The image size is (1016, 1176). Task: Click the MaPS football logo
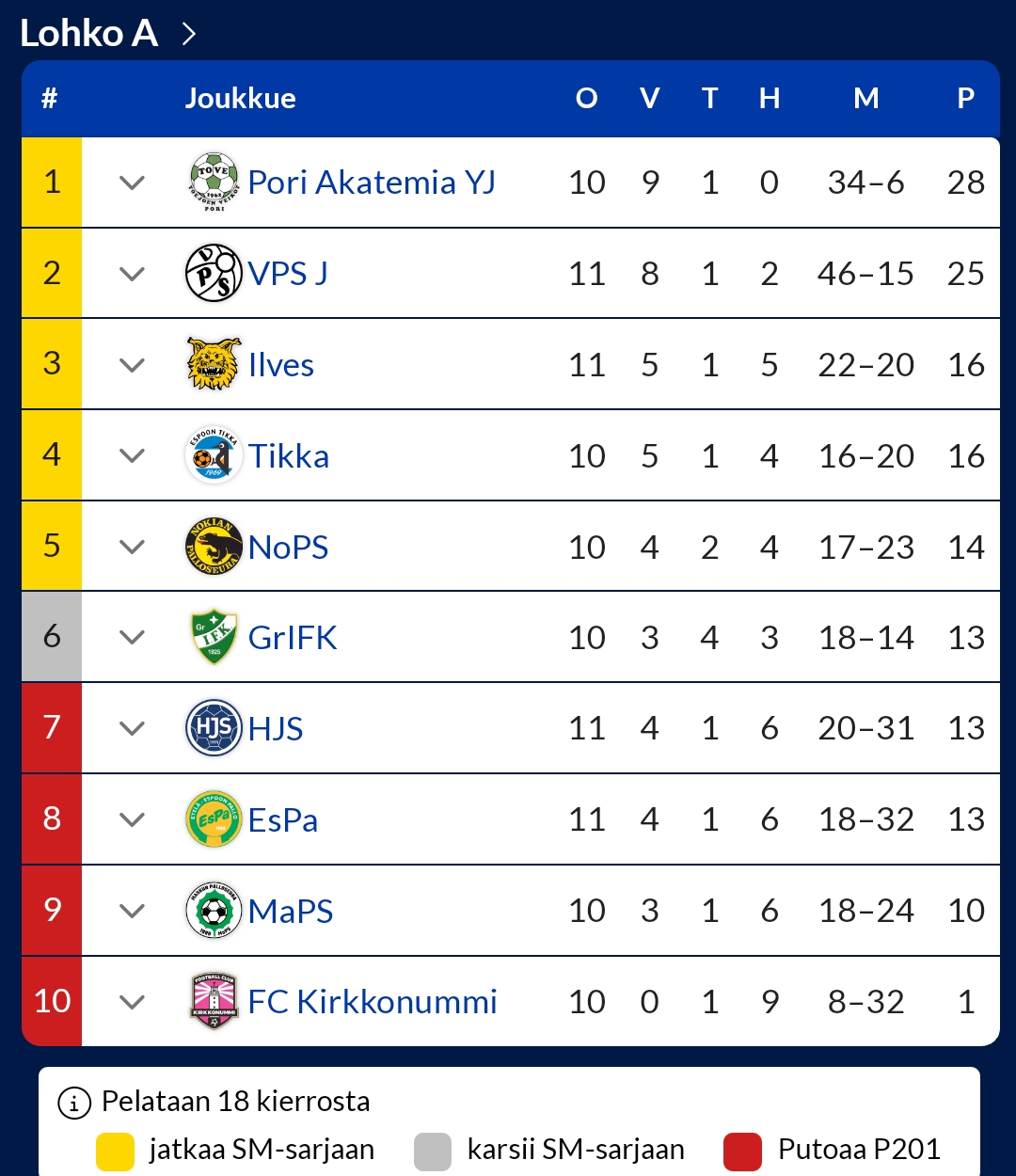[214, 911]
